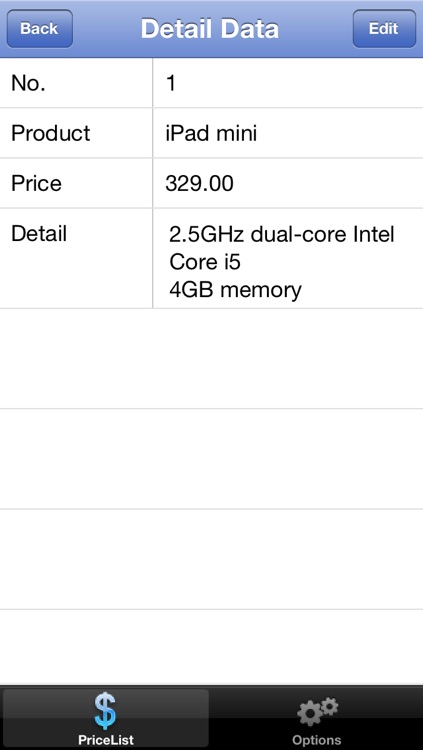Select the Product field label
423x750 pixels.
(51, 133)
